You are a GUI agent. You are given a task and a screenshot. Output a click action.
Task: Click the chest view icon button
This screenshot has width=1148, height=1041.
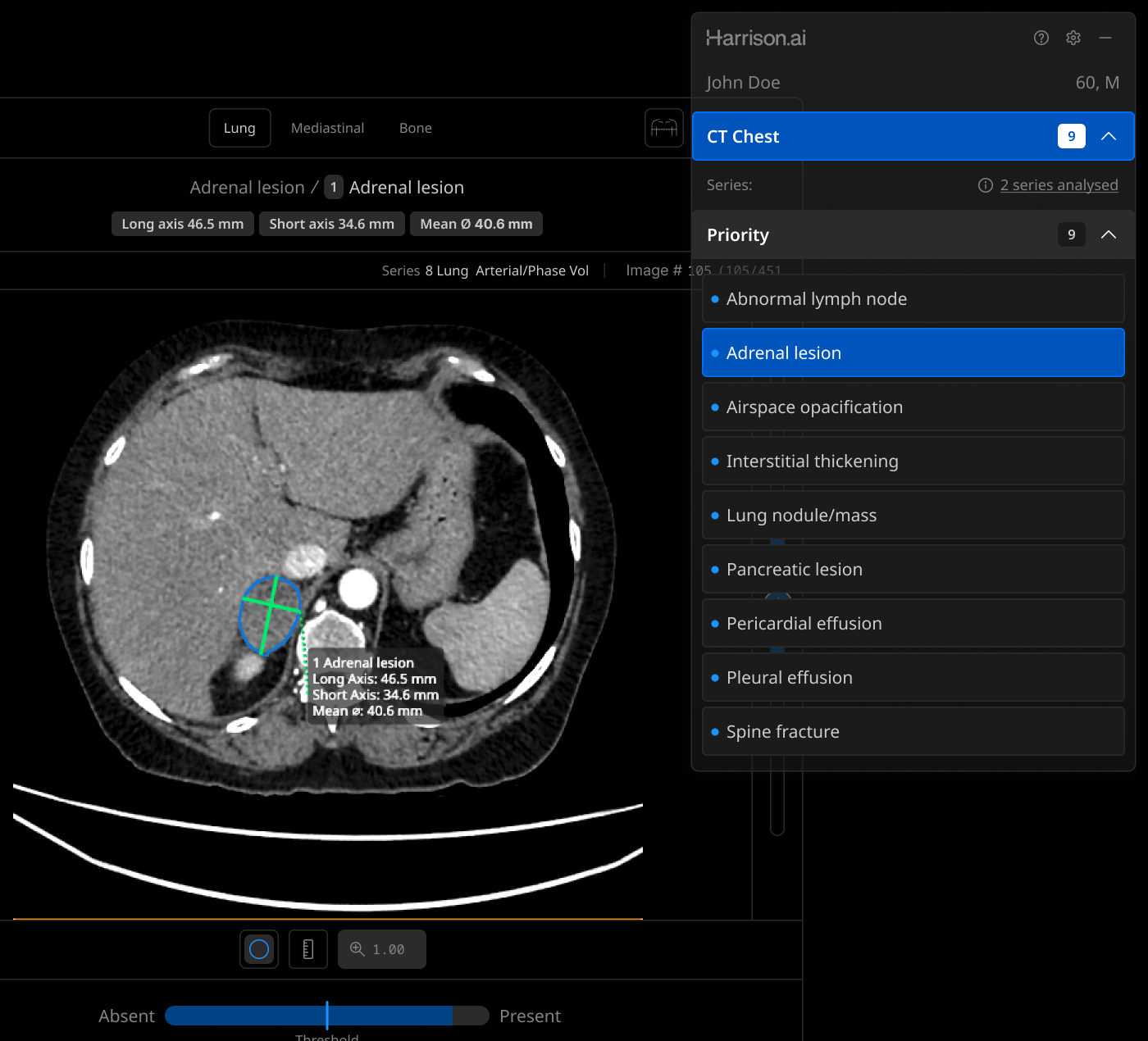663,128
